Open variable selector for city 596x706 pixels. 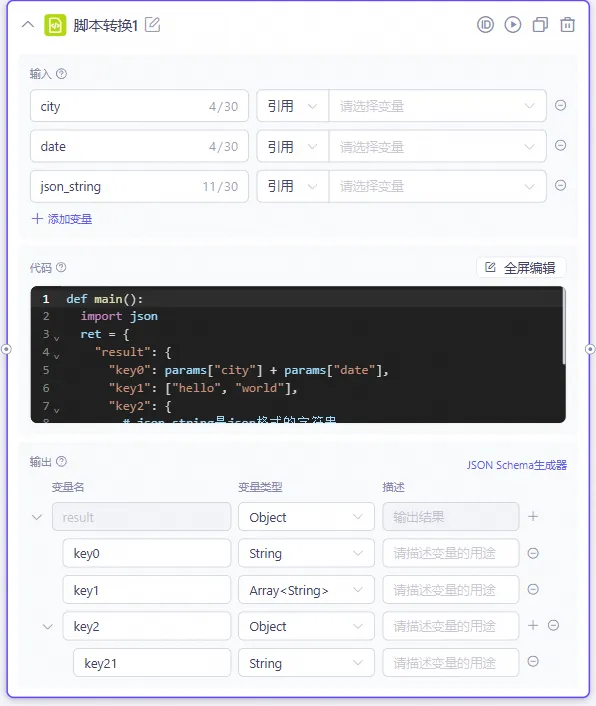click(x=438, y=106)
